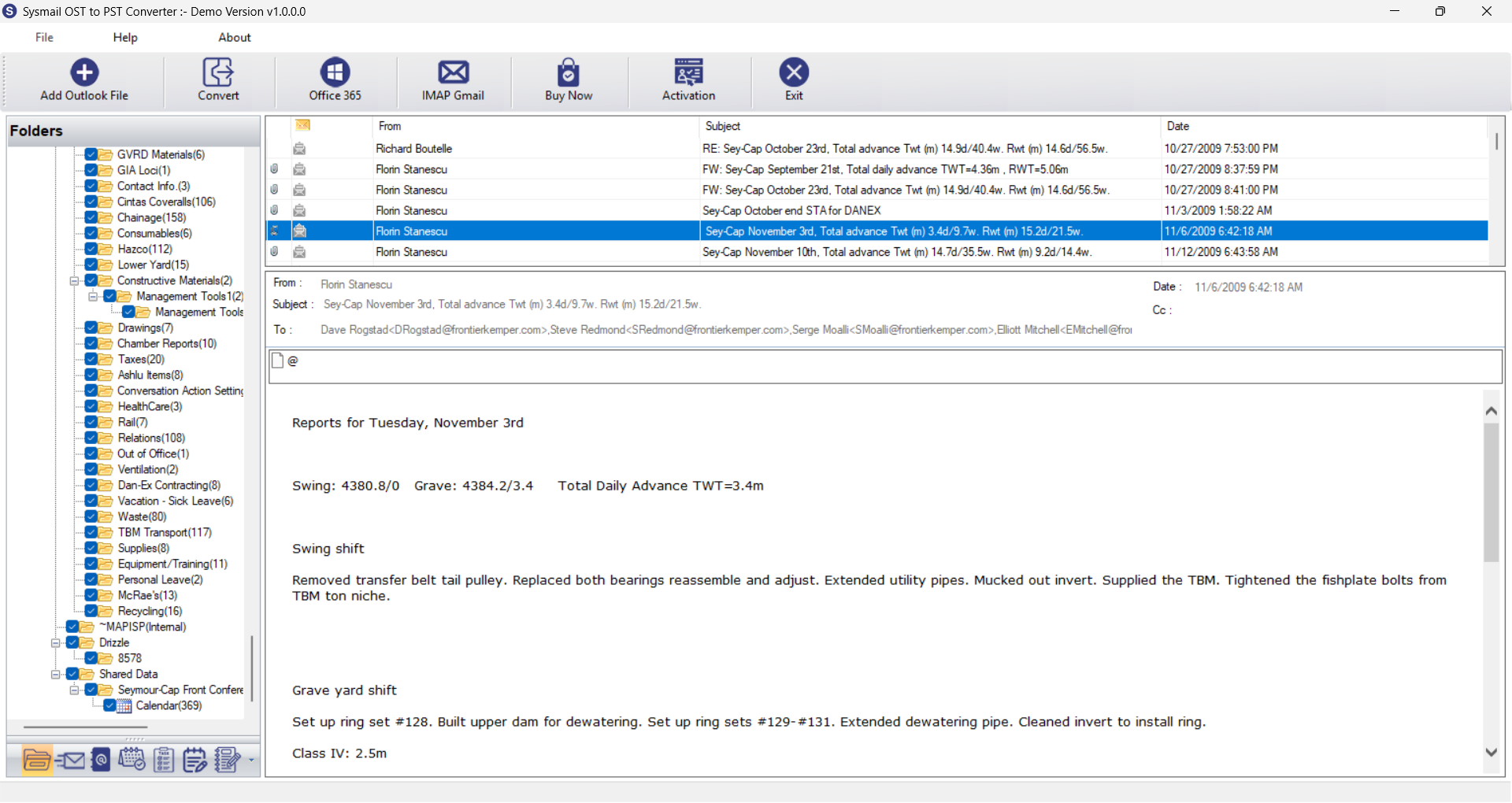Select email from Richard Boutelle
The width and height of the screenshot is (1512, 803).
(877, 149)
